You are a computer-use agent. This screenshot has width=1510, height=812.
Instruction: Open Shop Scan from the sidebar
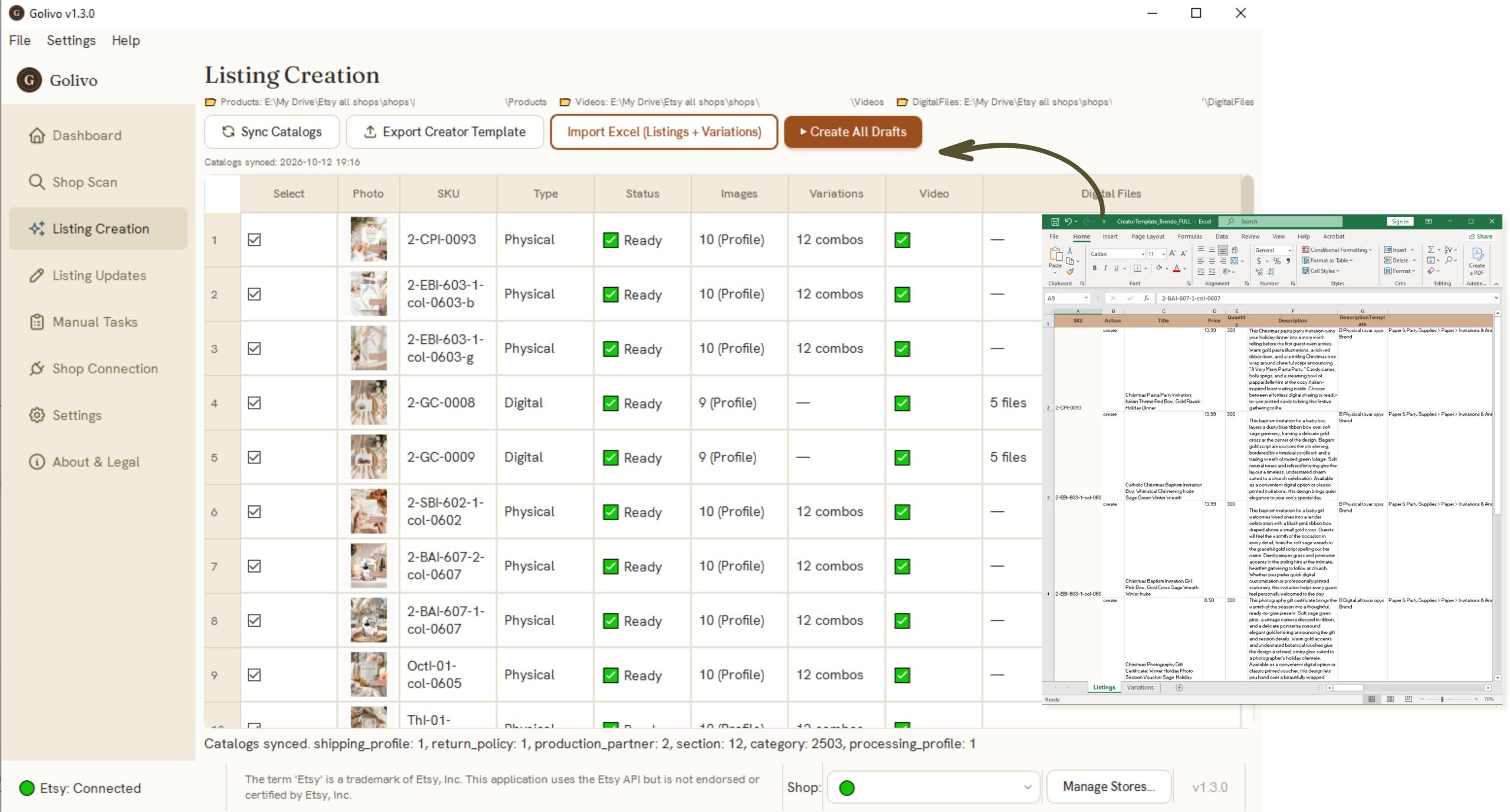[x=97, y=182]
